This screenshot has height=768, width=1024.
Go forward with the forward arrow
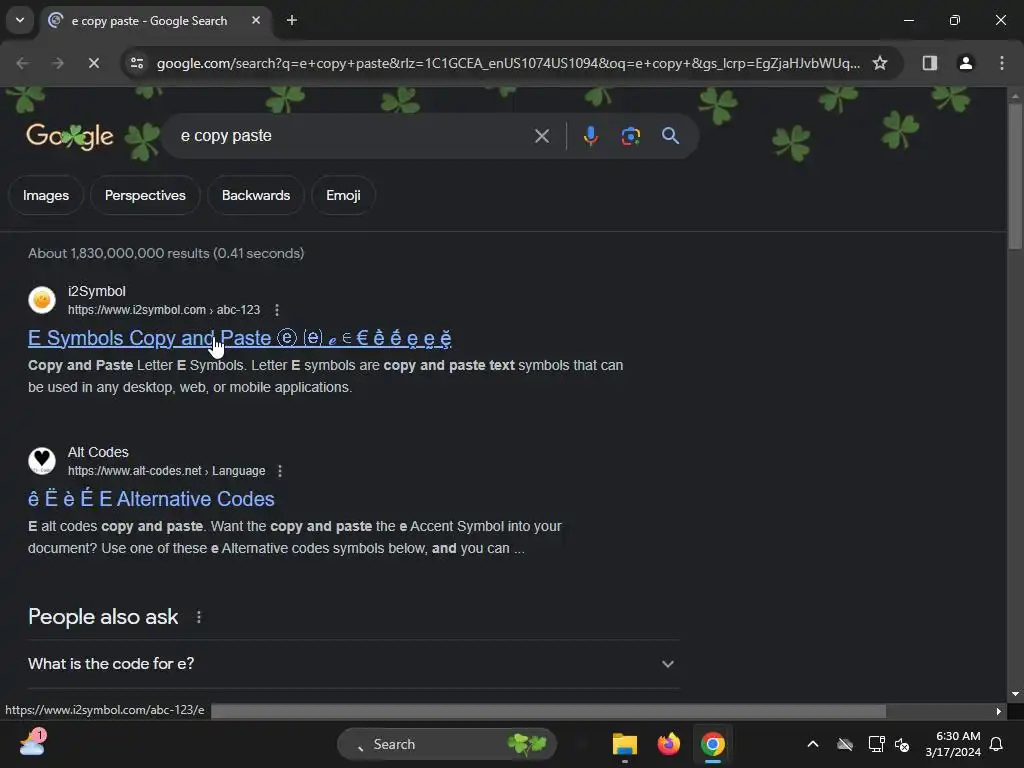57,63
